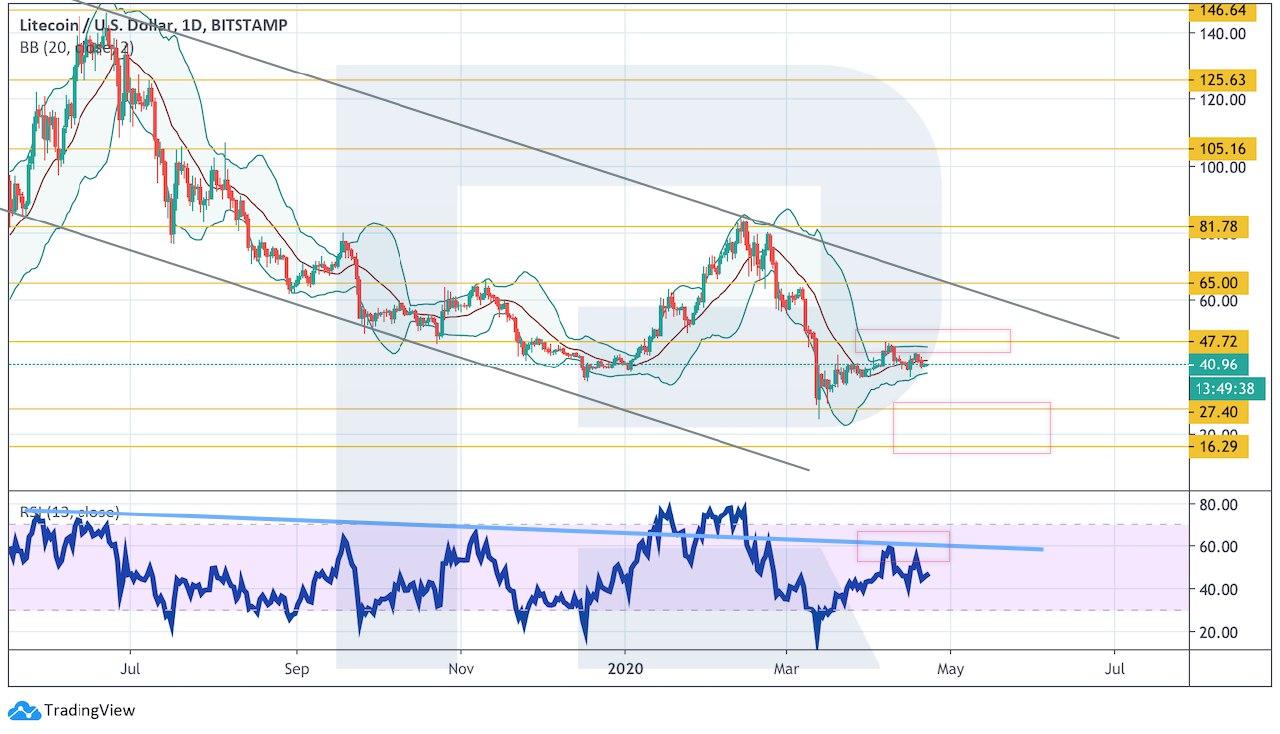Click the 27.40 price level label

pyautogui.click(x=1216, y=412)
